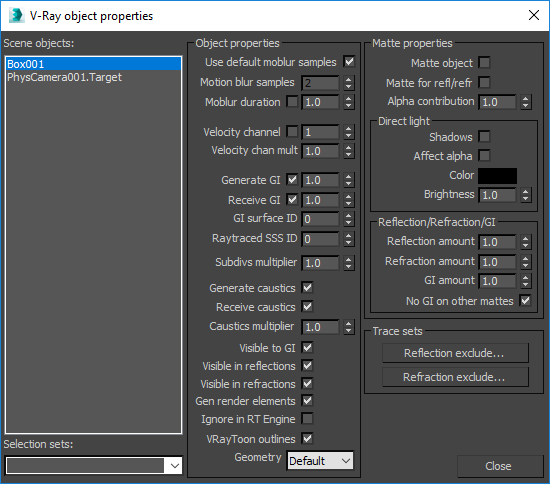Viewport: 550px width, 484px height.
Task: Toggle Visible in refractions checkbox
Action: (307, 384)
